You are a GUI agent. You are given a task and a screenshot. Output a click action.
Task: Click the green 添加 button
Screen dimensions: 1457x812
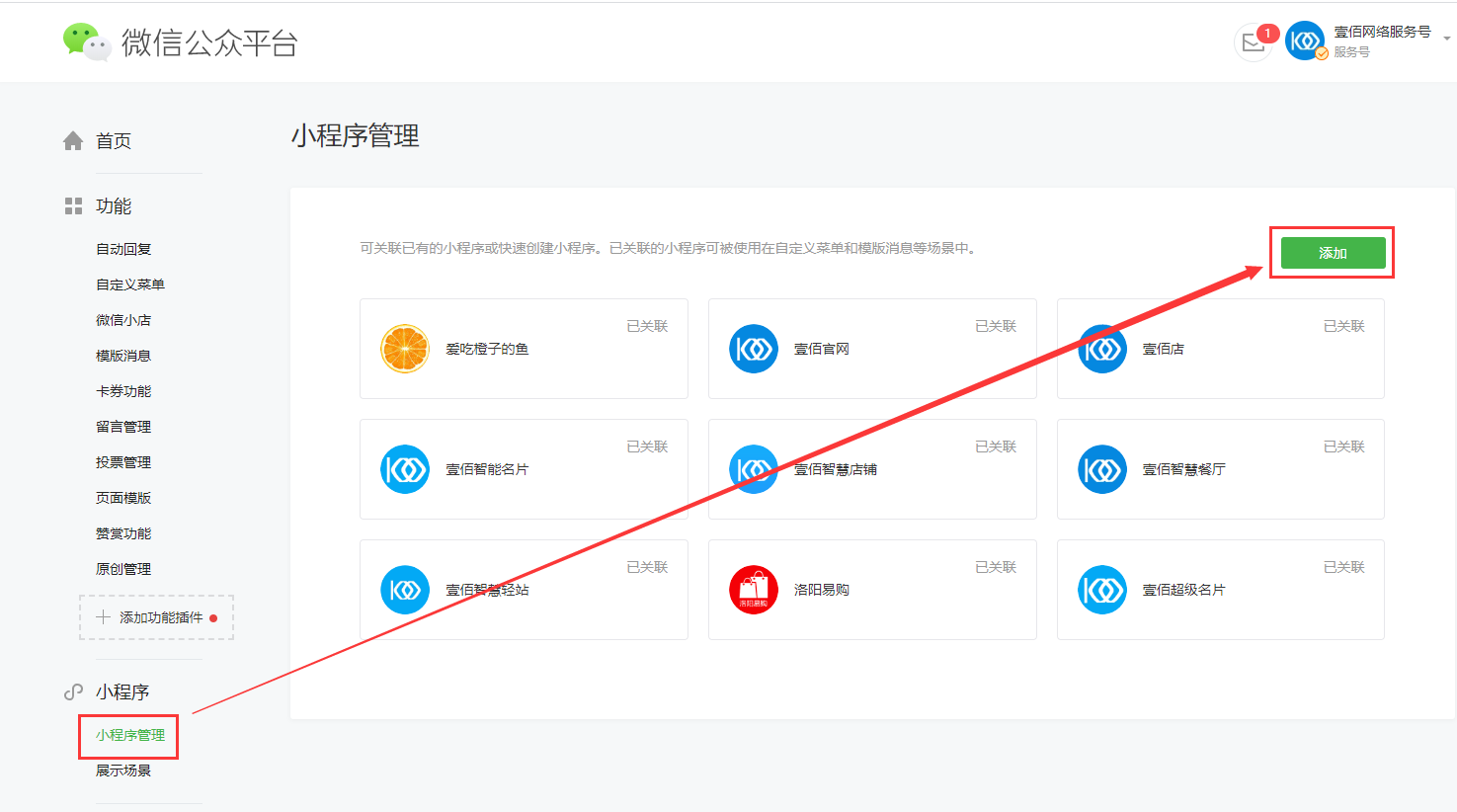(1333, 253)
